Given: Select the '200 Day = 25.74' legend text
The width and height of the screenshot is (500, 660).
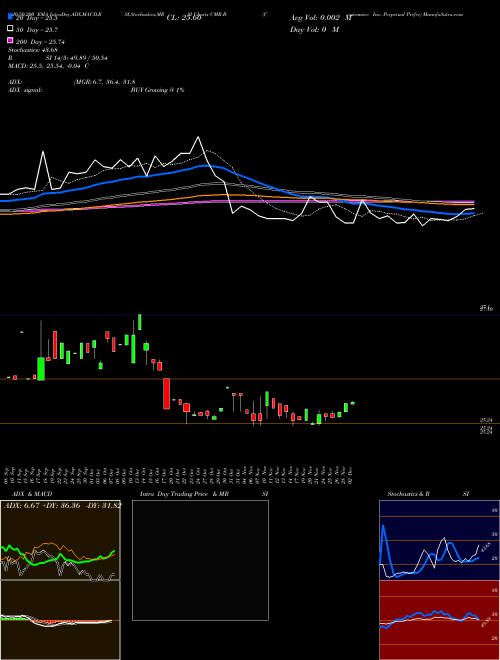Looking at the screenshot, I should pos(40,42).
